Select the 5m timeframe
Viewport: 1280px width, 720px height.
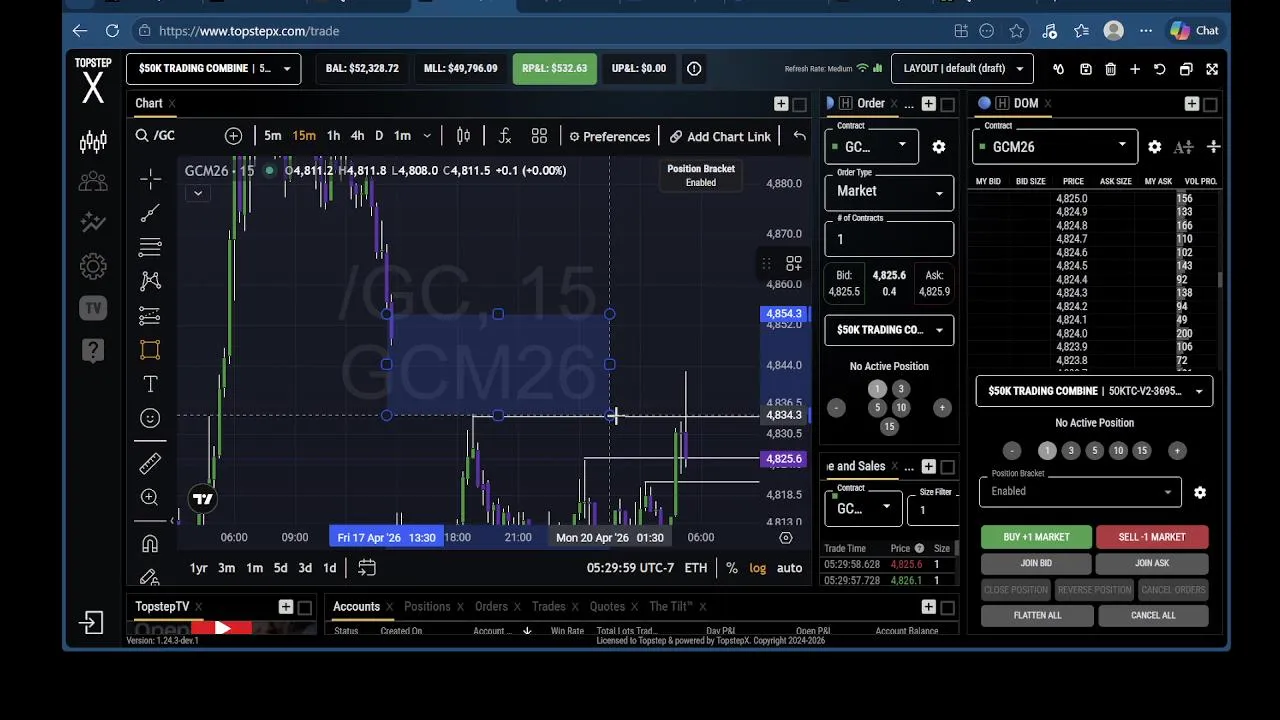coord(272,136)
